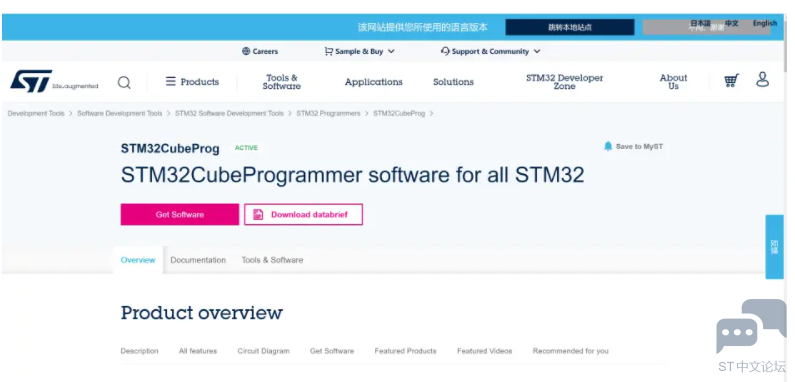Viewport: 795px width, 382px height.
Task: Click the Get Software button
Action: pos(179,215)
